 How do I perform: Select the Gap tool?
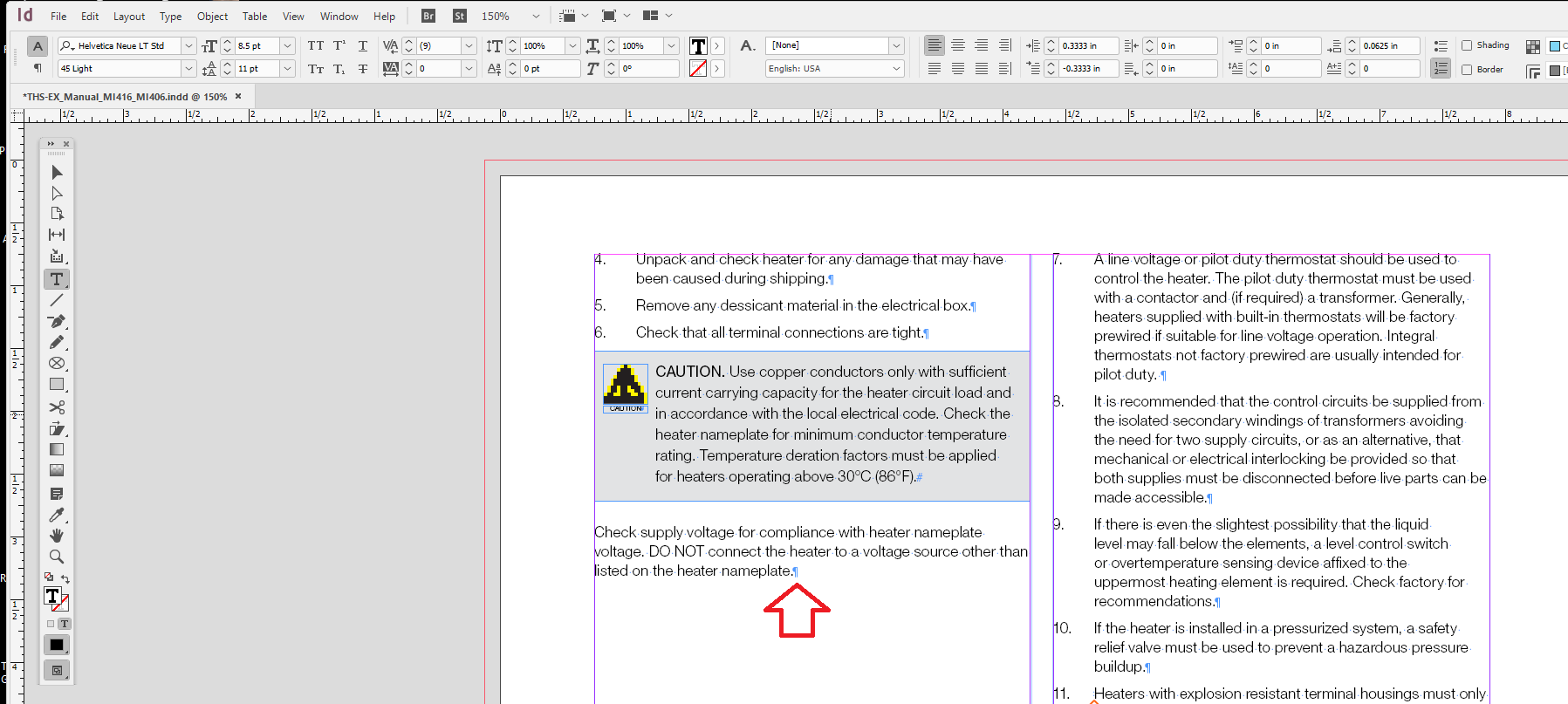point(57,235)
